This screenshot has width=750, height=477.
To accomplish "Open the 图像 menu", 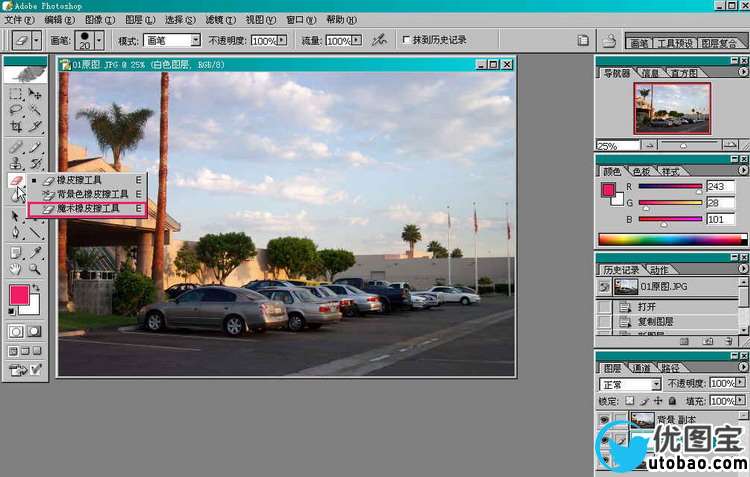I will [100, 20].
